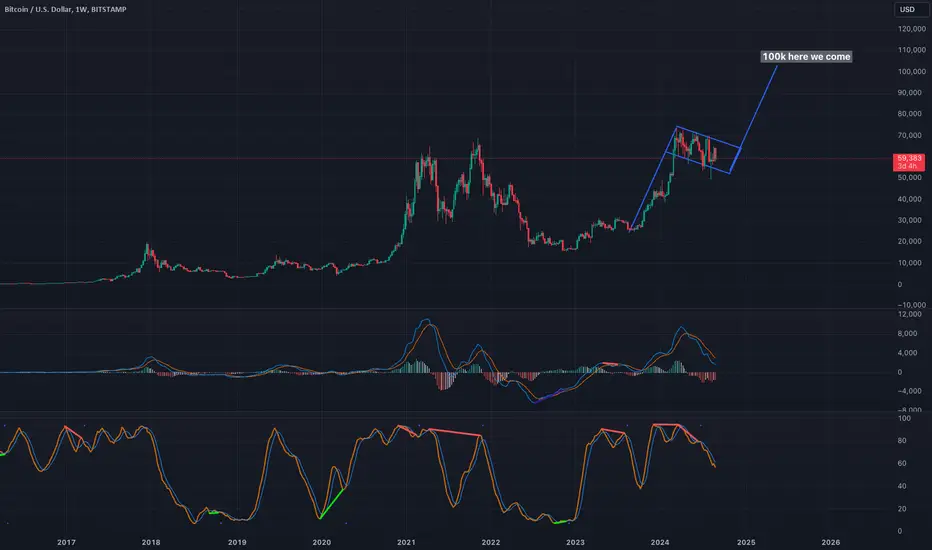The height and width of the screenshot is (550, 932).
Task: Click the 70,000 price axis label
Action: point(910,136)
